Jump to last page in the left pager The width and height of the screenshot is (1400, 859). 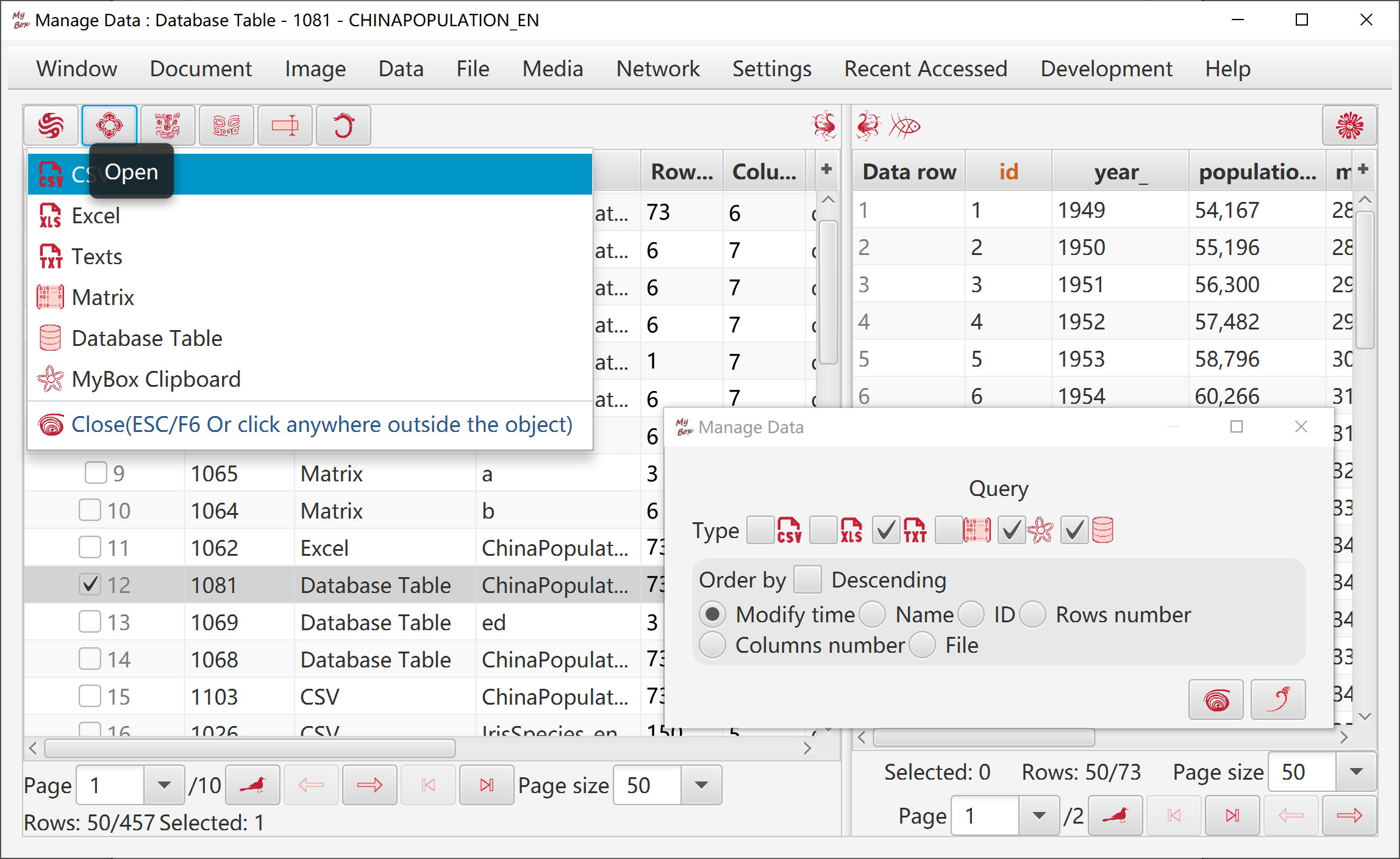click(487, 785)
